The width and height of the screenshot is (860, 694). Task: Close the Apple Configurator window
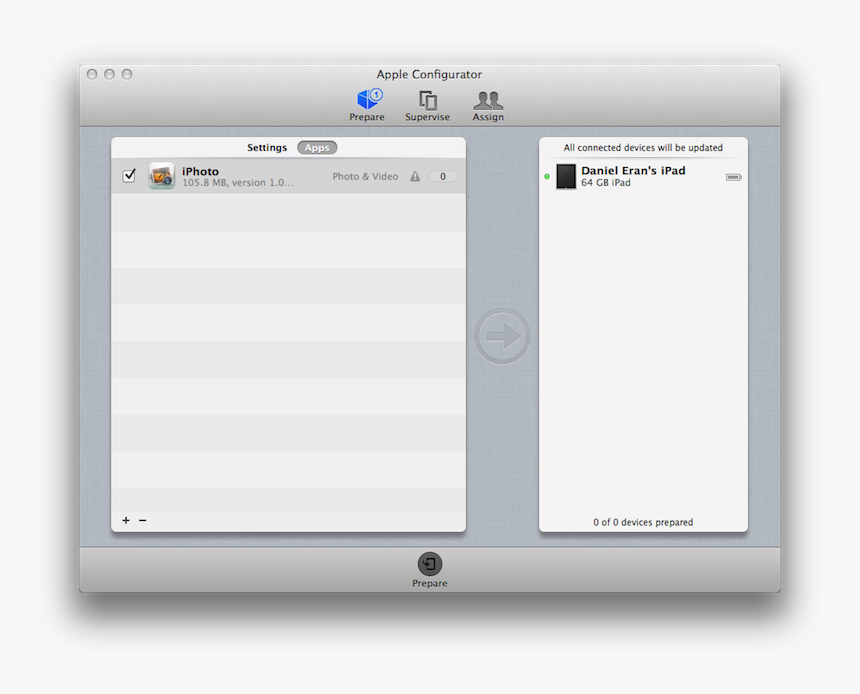point(92,74)
